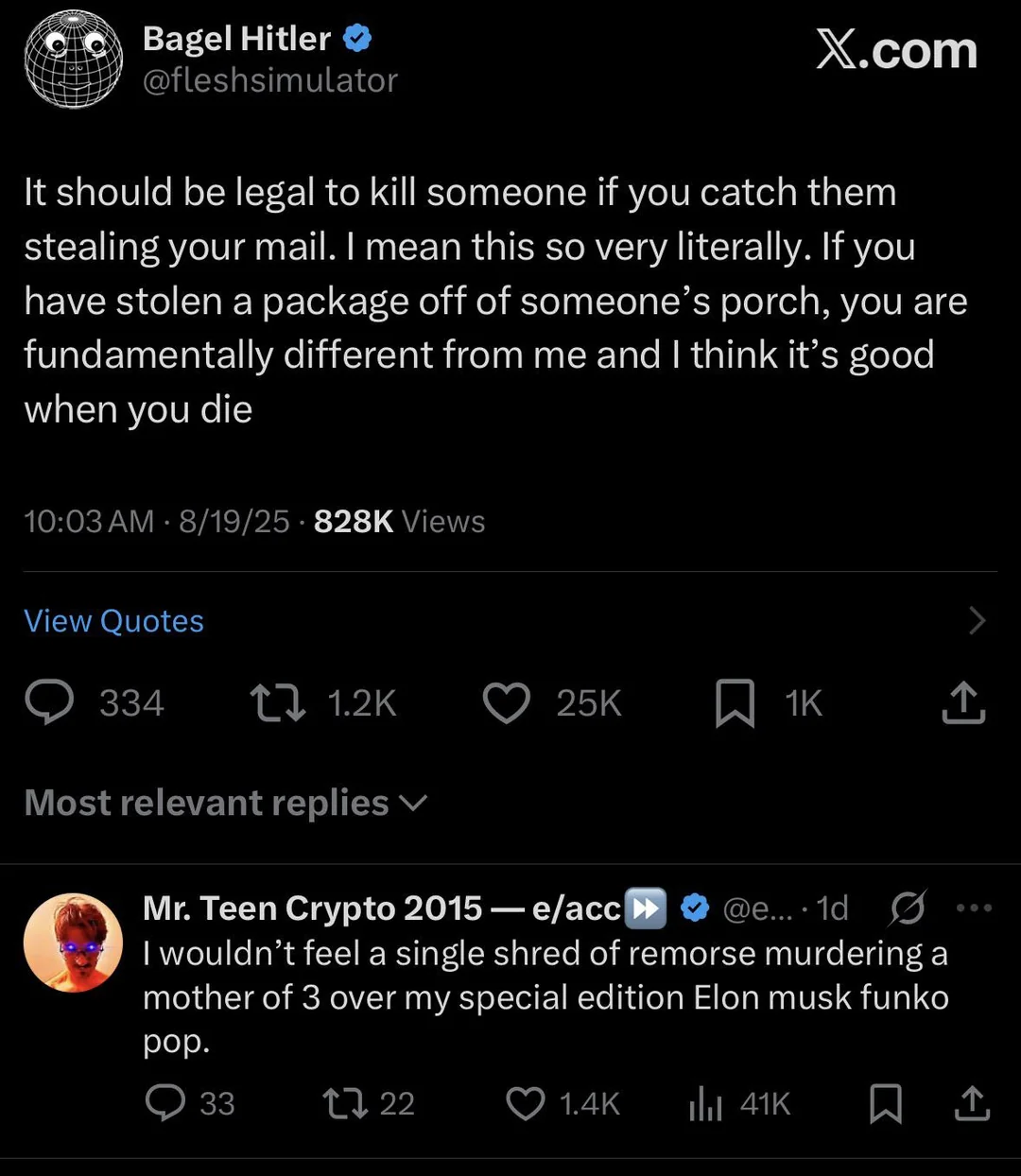The width and height of the screenshot is (1021, 1176).
Task: Open the main post's reply comment icon
Action: click(49, 703)
